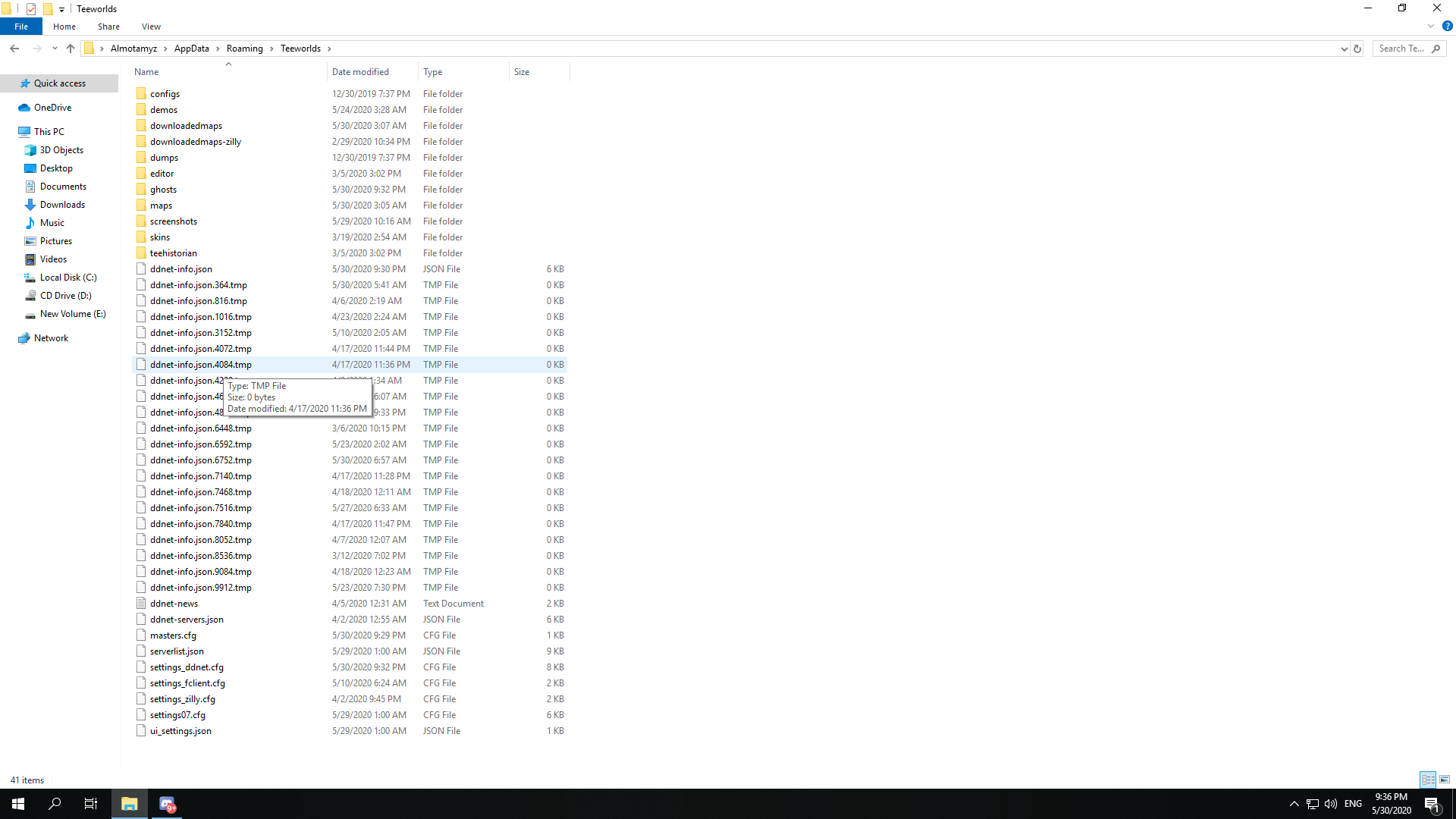Open the Action Center notifications icon
Viewport: 1456px width, 819px height.
pyautogui.click(x=1432, y=804)
